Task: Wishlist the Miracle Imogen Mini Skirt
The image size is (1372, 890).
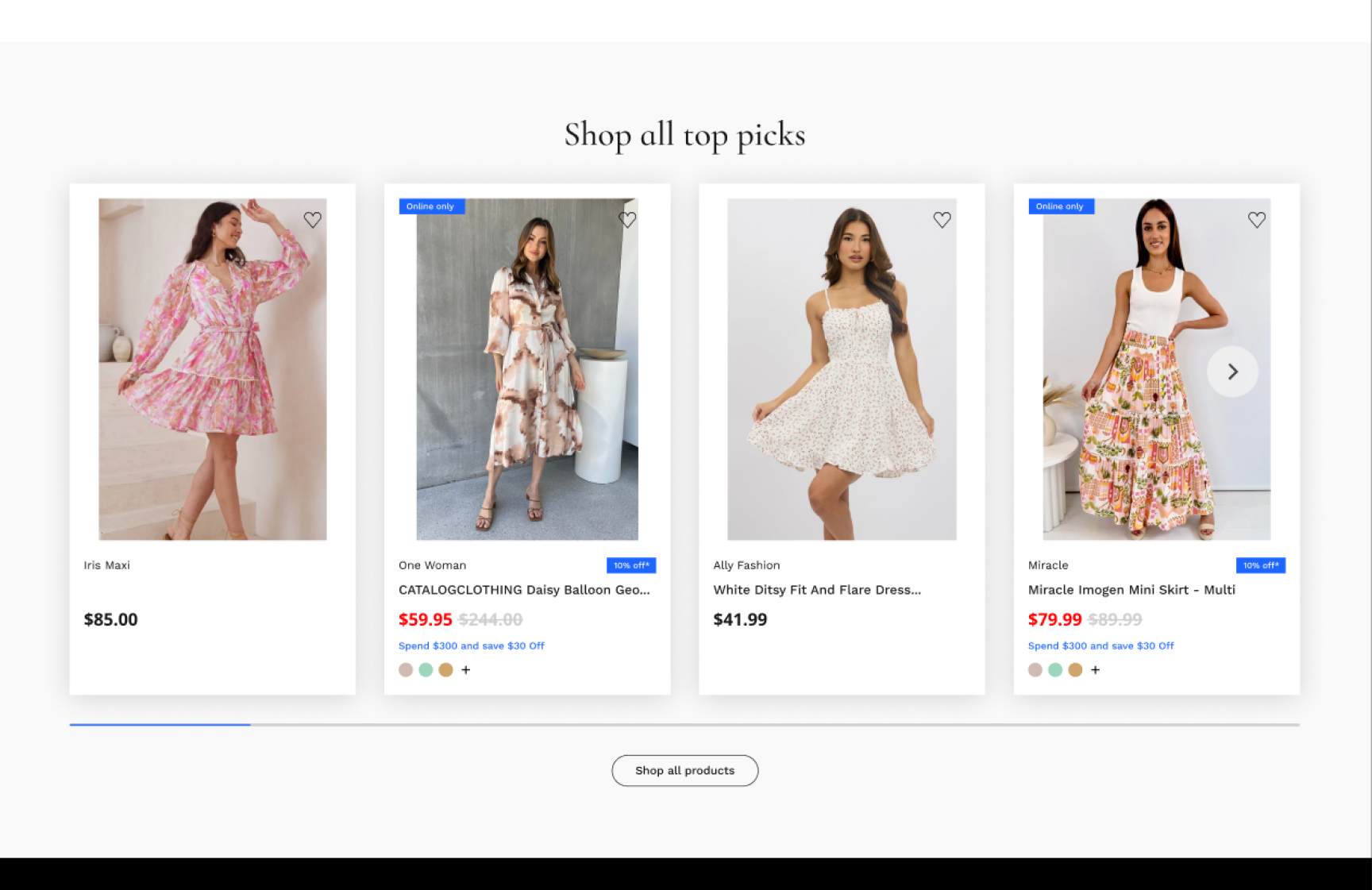Action: click(1257, 220)
